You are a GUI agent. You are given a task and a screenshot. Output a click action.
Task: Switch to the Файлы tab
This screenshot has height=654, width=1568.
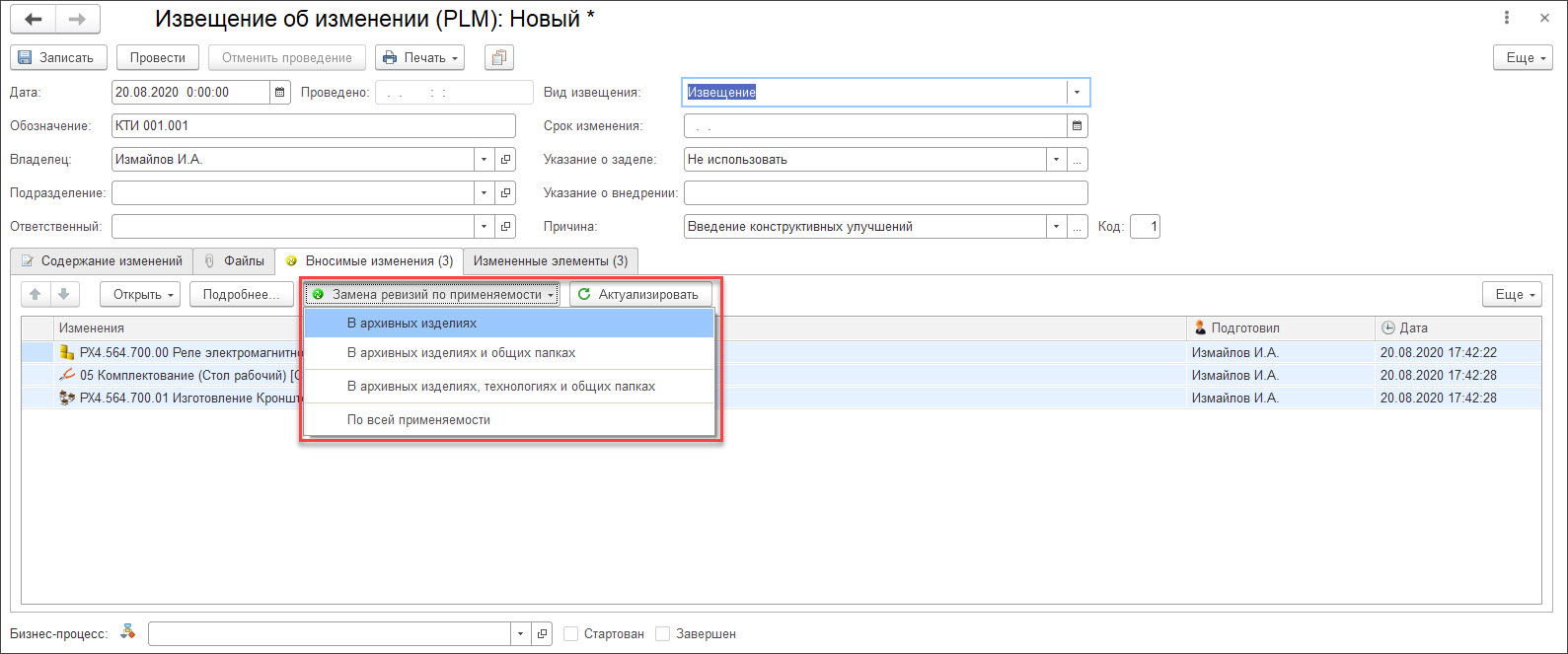coord(234,261)
